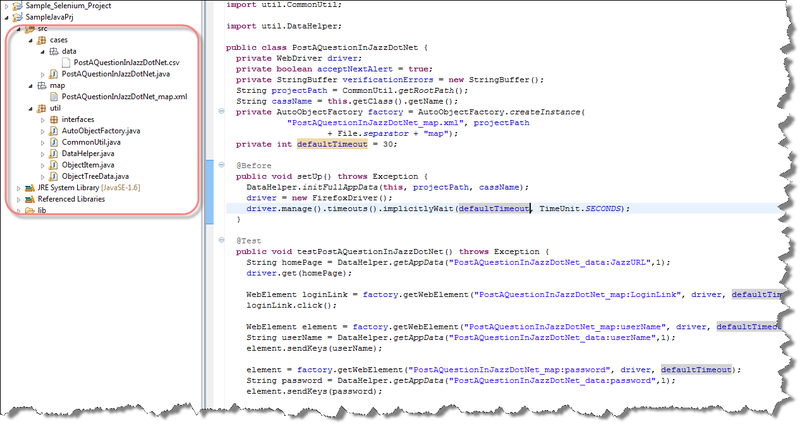Screen dimensions: 800x424
Task: Expand the ObjectTreeData.java node
Action: click(43, 177)
